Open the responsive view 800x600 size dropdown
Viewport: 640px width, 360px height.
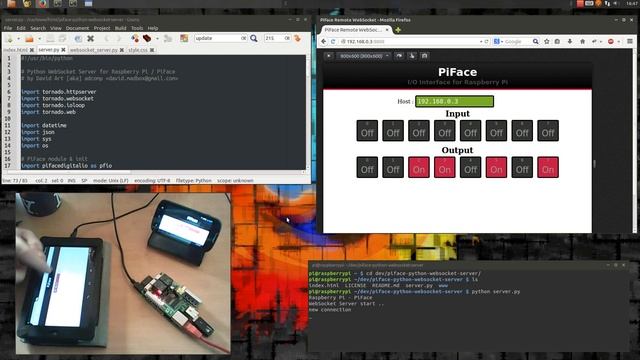(364, 56)
